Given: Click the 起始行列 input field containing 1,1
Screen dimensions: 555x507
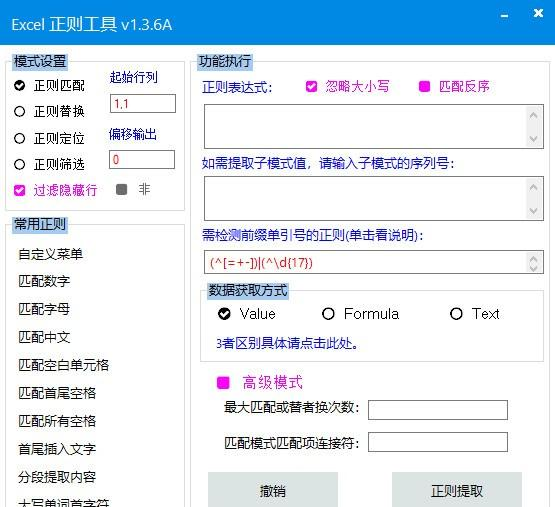Looking at the screenshot, I should 143,104.
